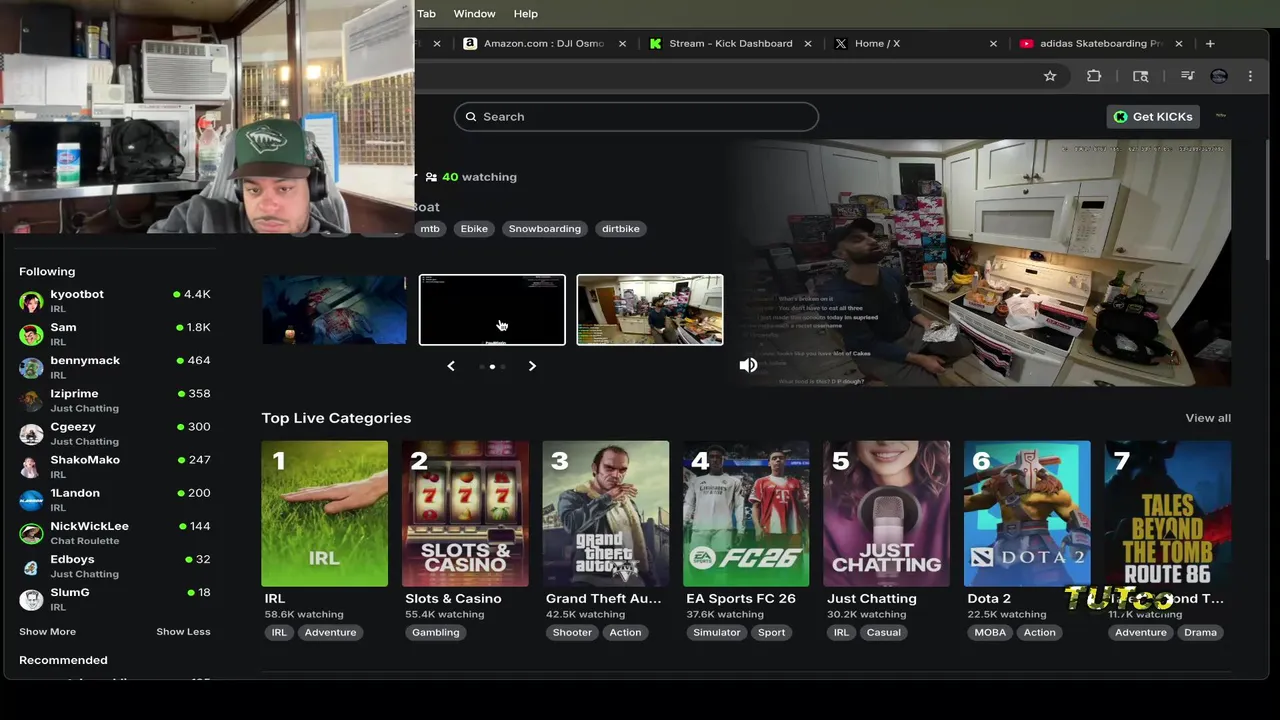Image resolution: width=1280 pixels, height=720 pixels.
Task: Click bennymack's avatar in Following
Action: 31,367
